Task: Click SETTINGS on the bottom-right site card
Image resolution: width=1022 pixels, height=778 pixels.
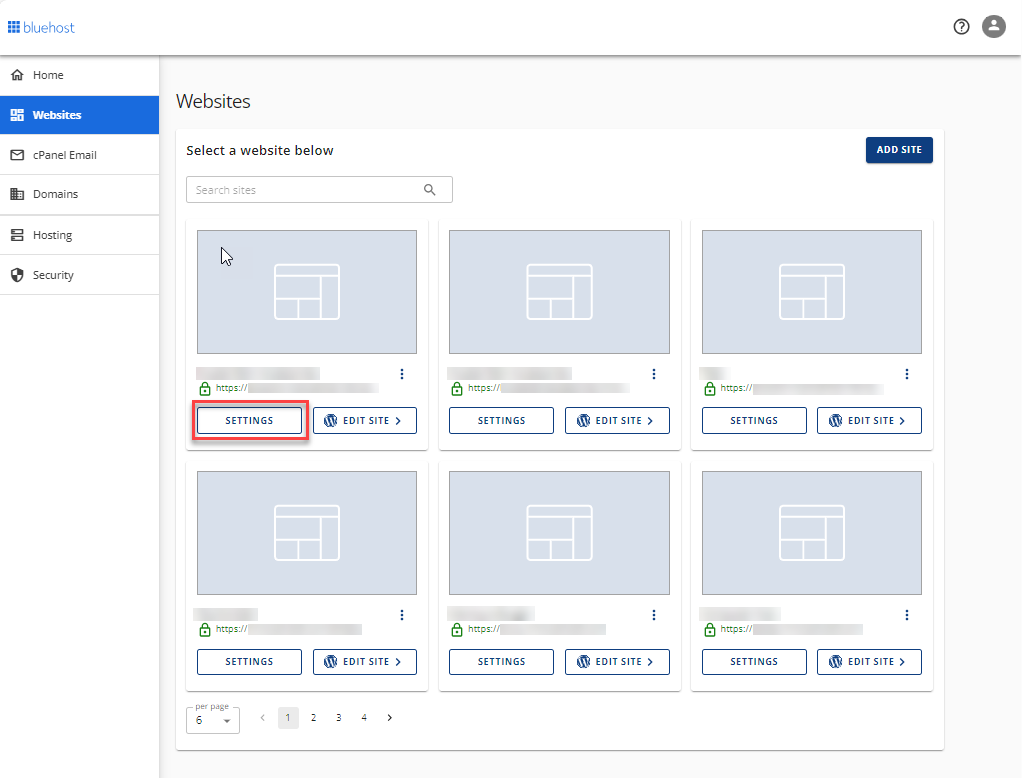Action: (754, 662)
